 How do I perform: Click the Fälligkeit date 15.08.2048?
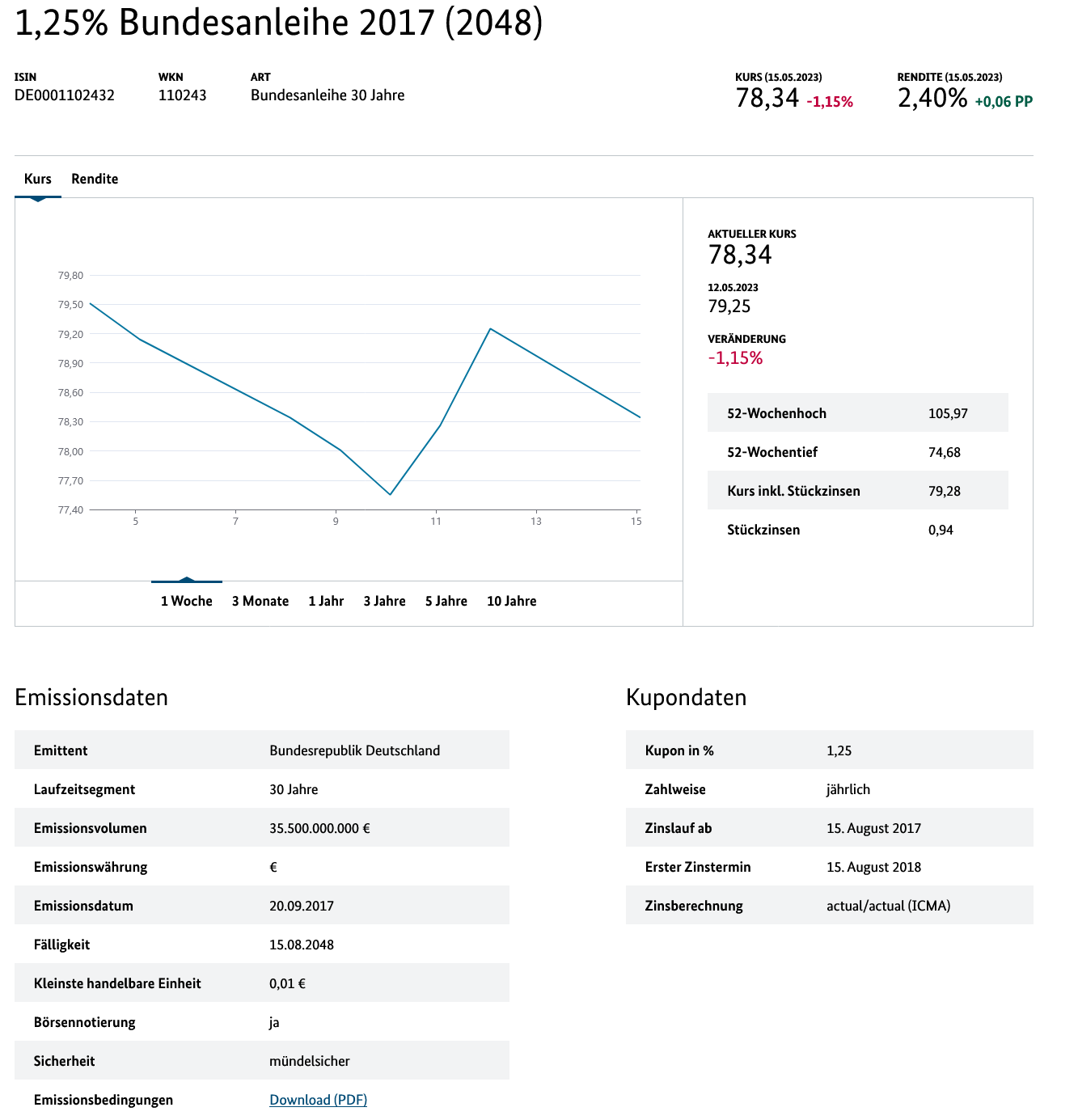coord(302,945)
